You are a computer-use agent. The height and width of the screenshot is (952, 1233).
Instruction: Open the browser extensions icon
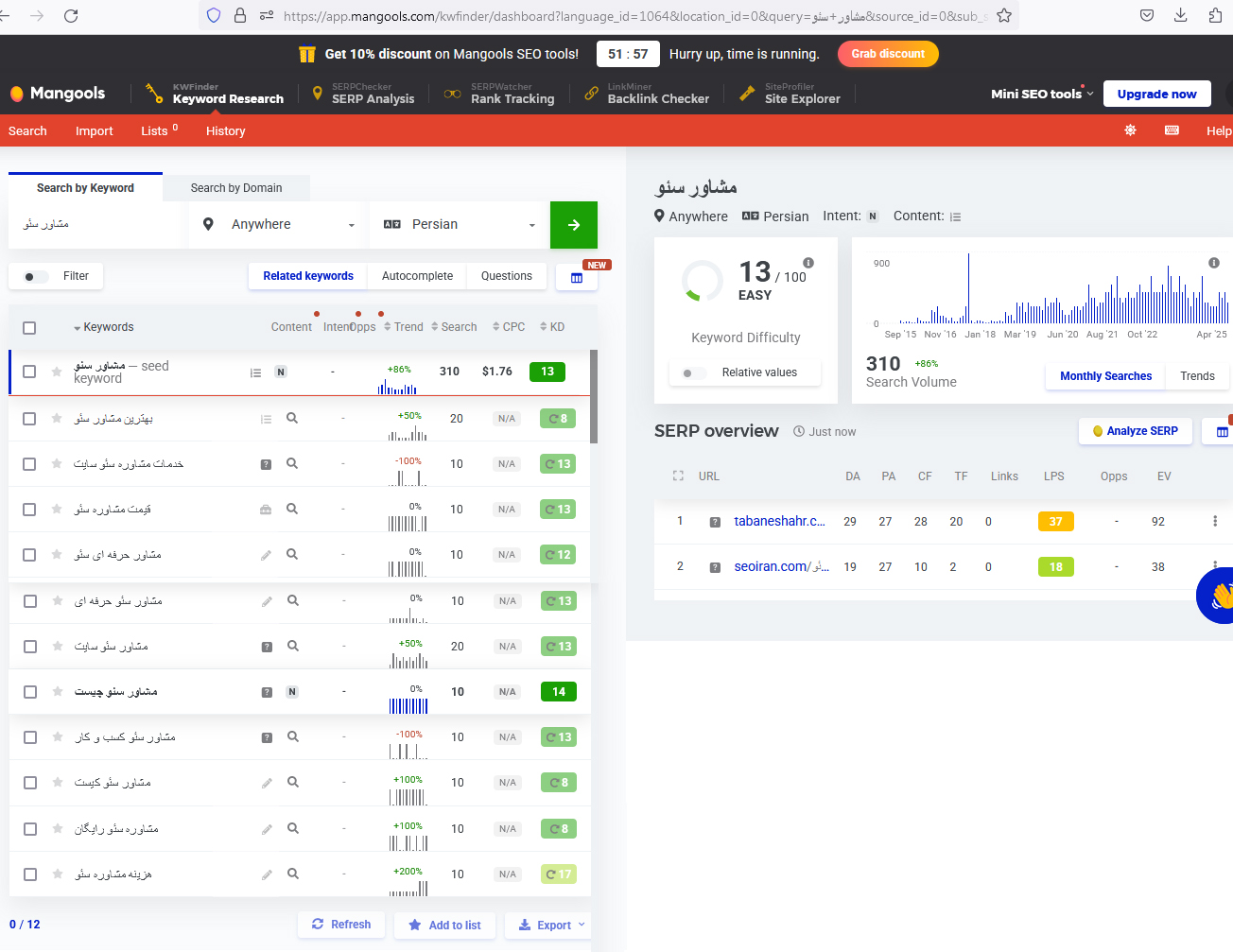tap(1216, 15)
